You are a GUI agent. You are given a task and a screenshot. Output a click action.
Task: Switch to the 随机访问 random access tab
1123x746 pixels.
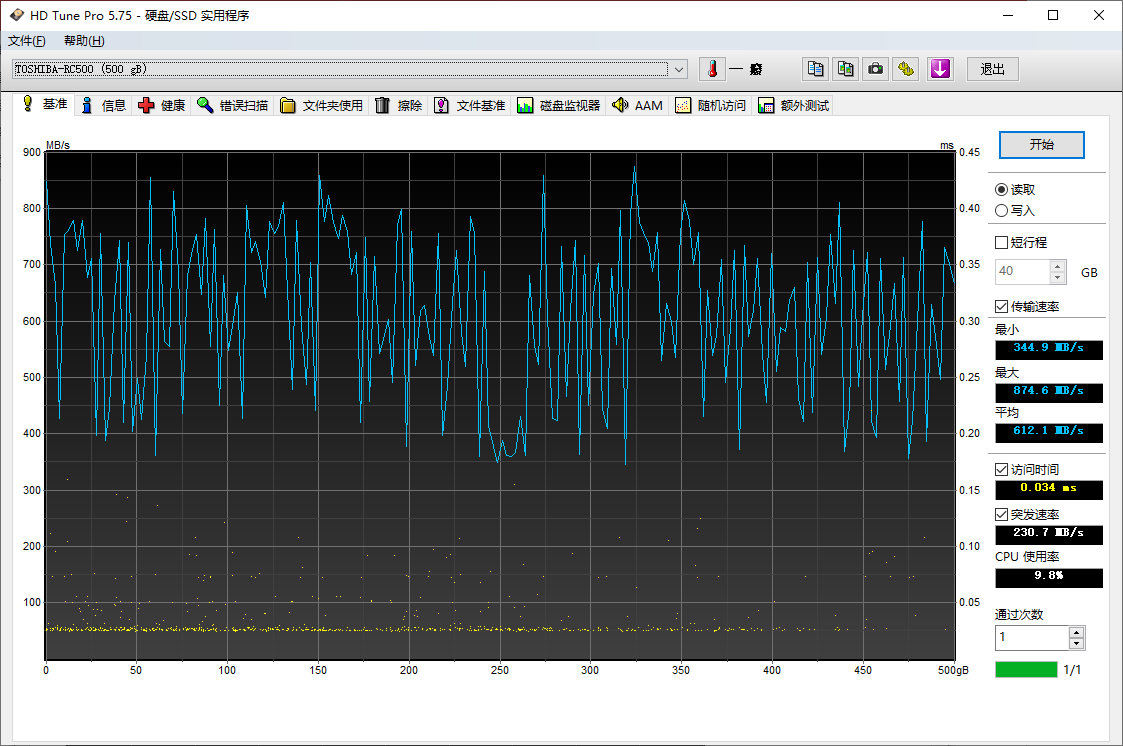(711, 105)
